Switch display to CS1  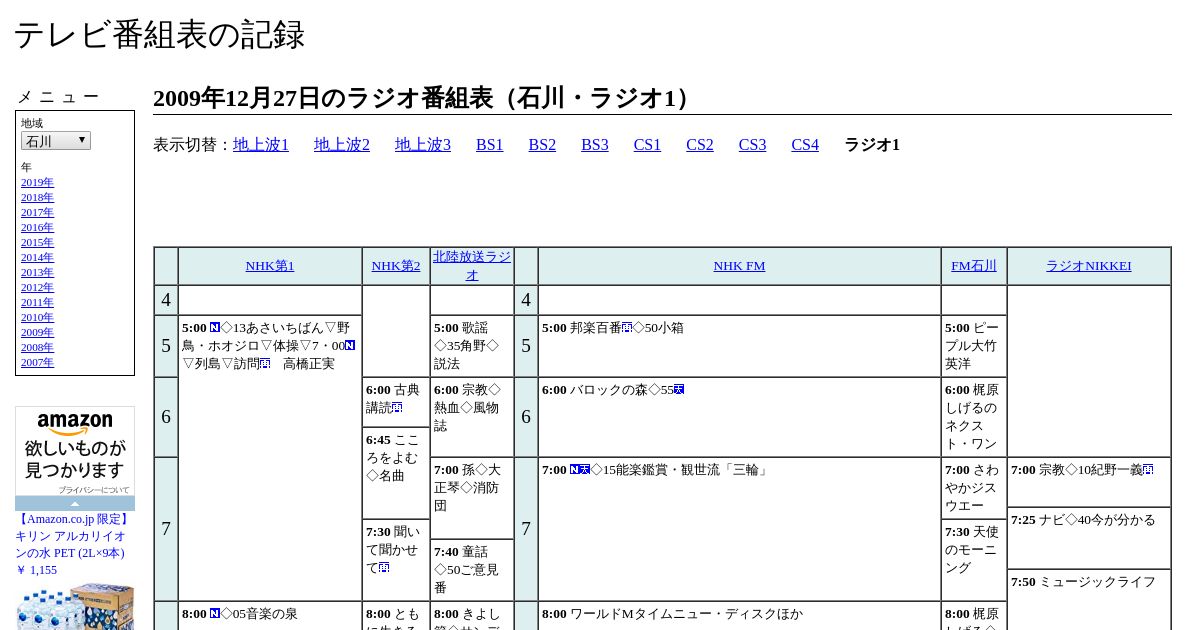647,145
